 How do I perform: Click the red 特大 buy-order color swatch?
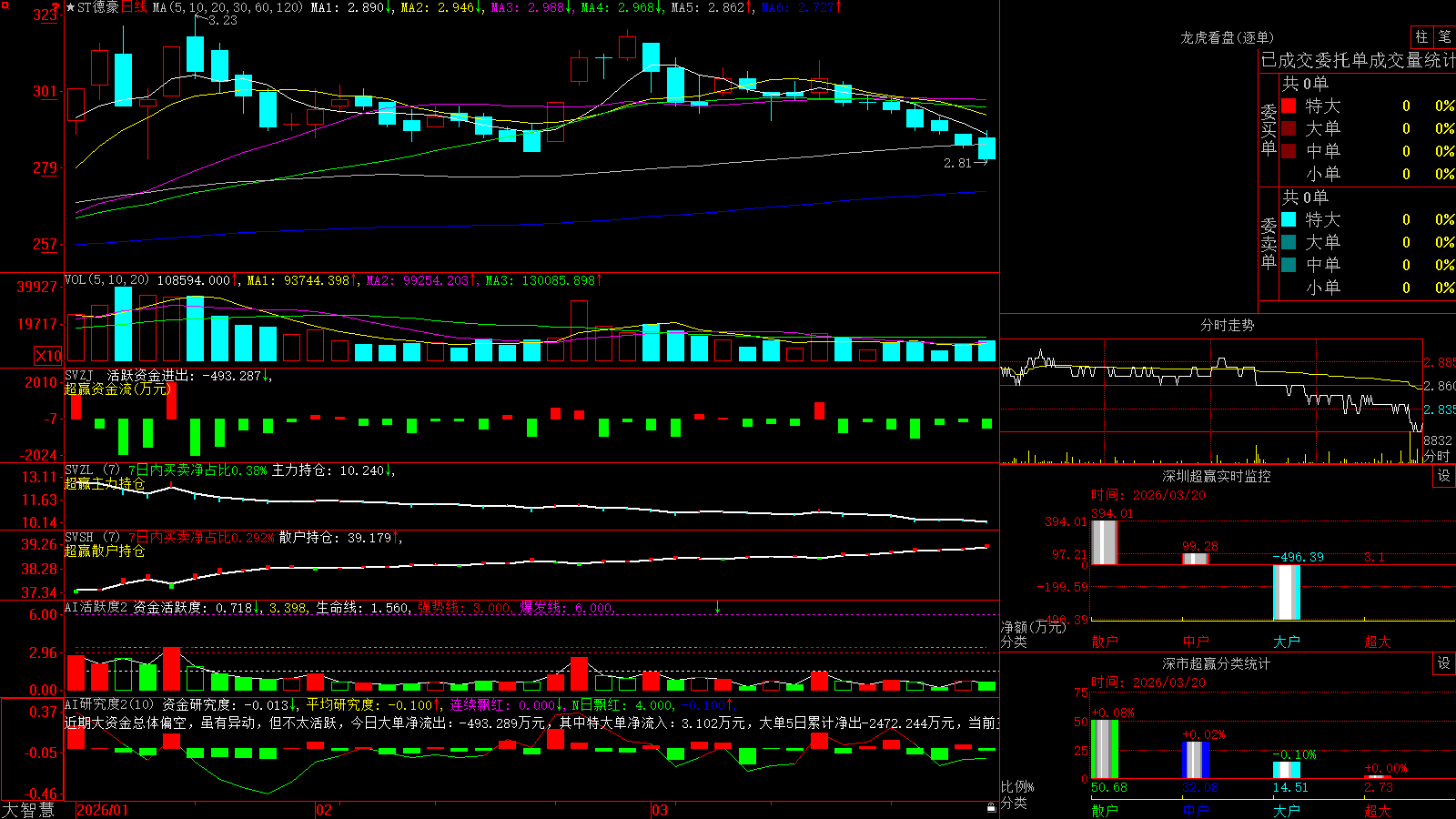click(1289, 106)
